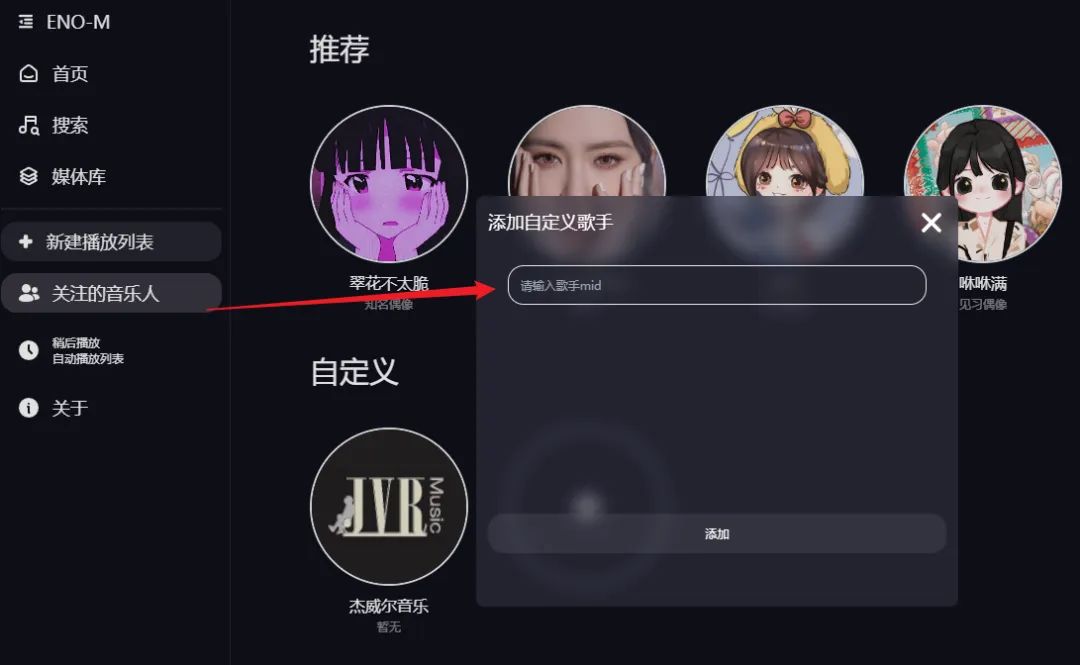Open the info icon next to 关于
This screenshot has width=1080, height=665.
tap(28, 407)
